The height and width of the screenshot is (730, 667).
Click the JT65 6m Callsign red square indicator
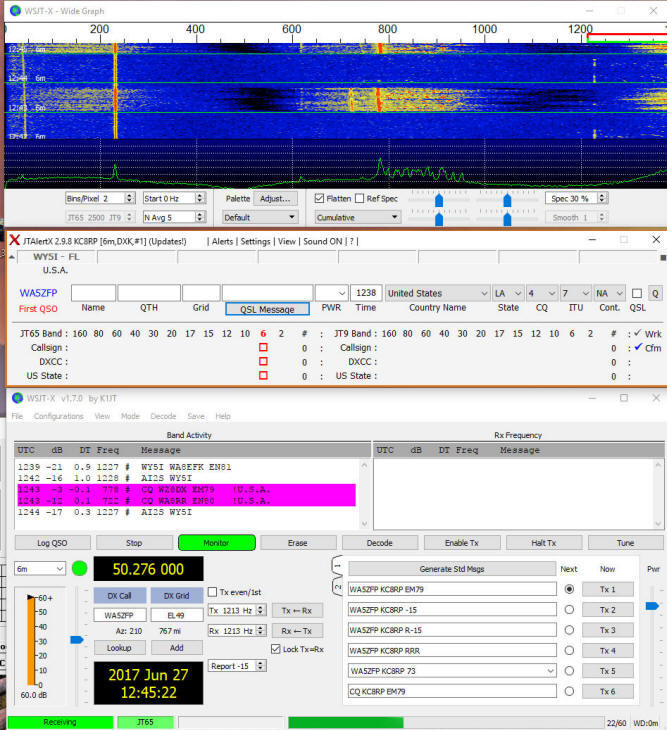pos(263,347)
